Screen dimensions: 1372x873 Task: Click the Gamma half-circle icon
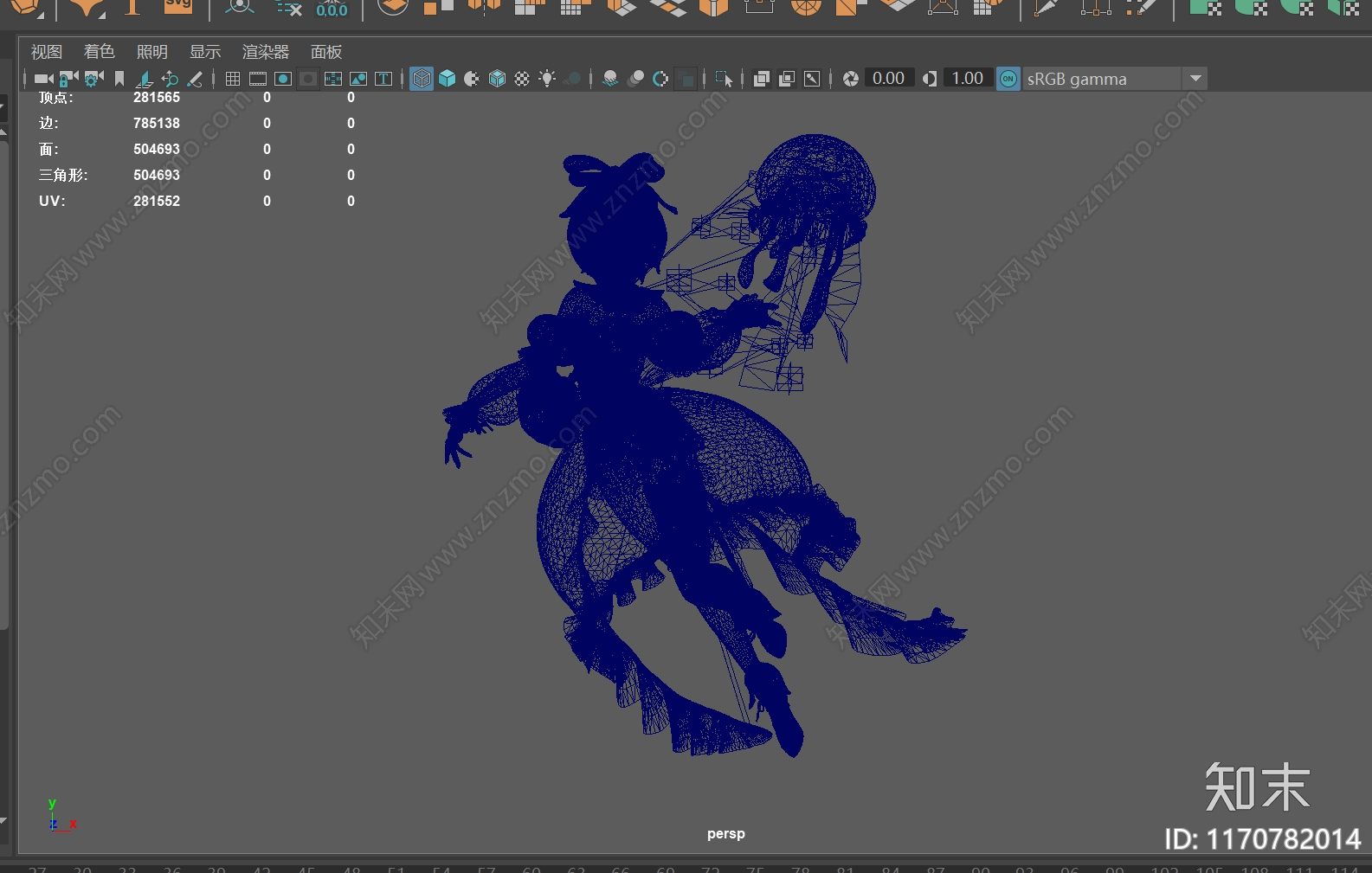(x=930, y=79)
